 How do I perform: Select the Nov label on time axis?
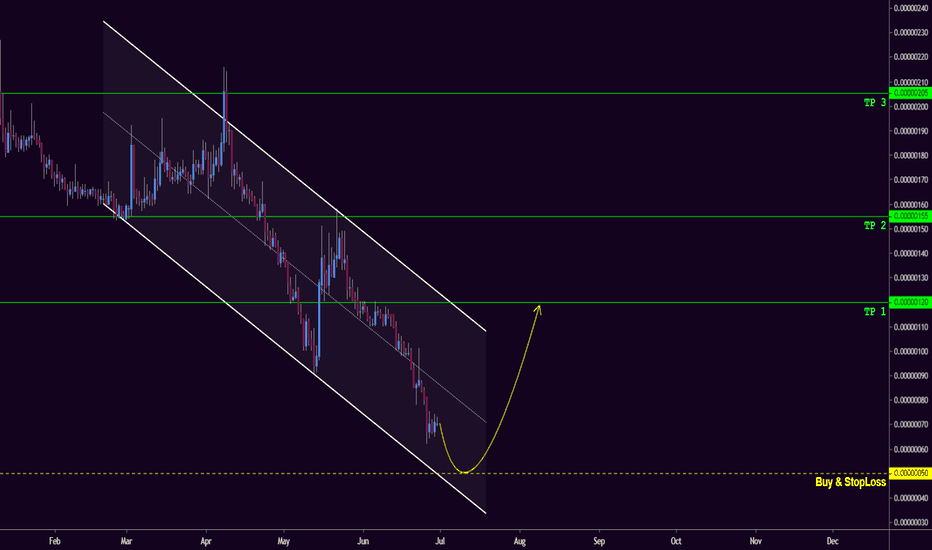755,541
